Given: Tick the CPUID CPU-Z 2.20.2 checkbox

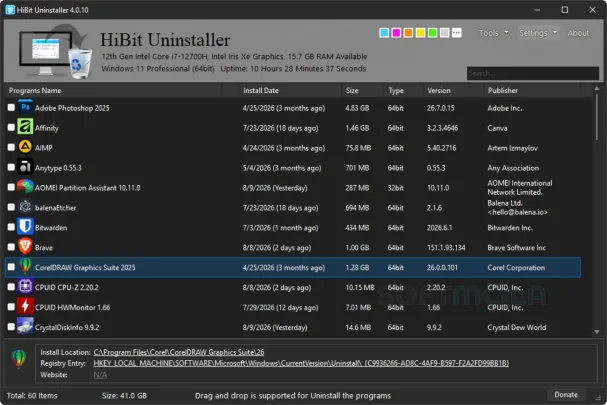Looking at the screenshot, I should pos(11,287).
